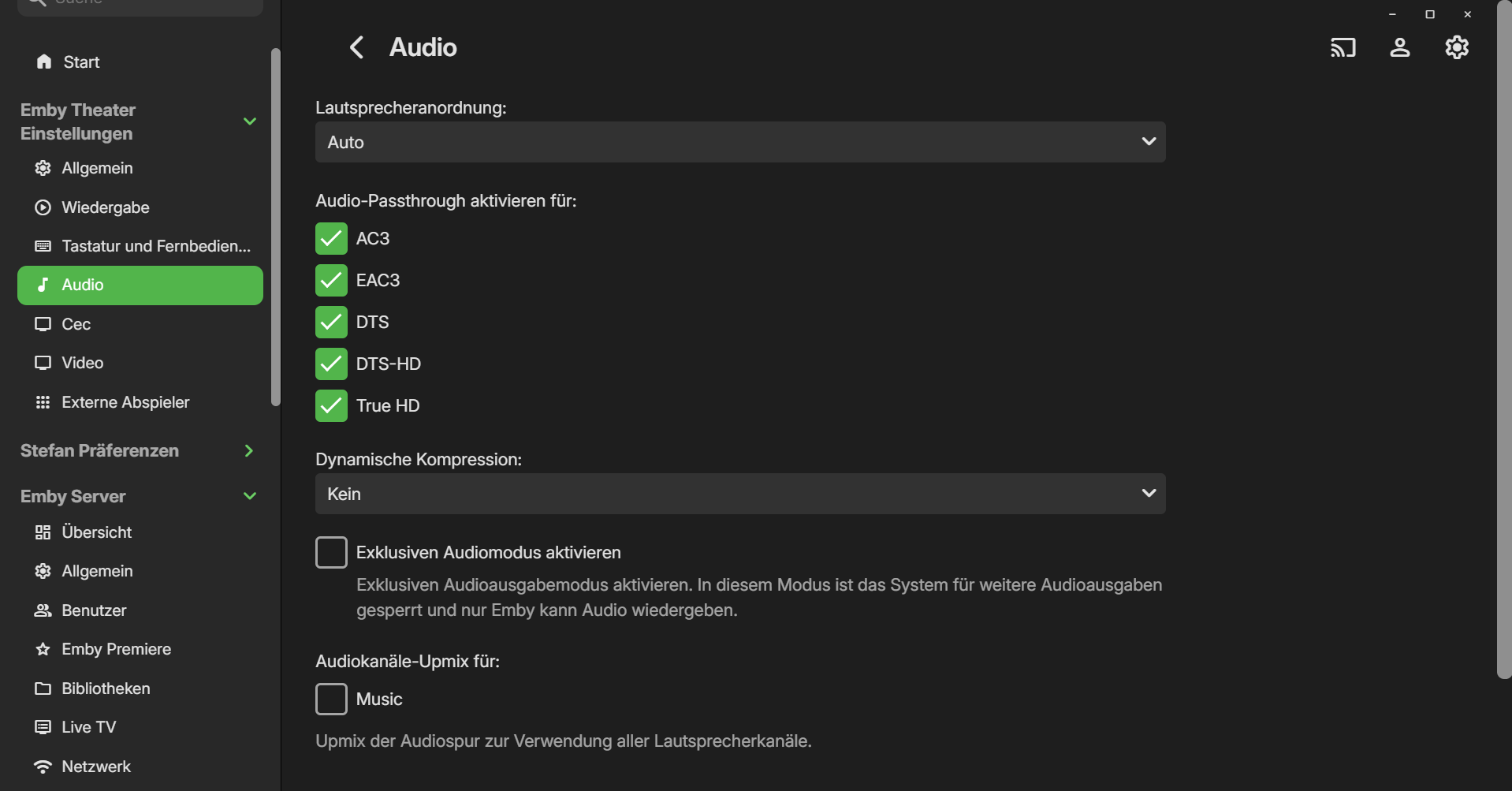Open Externe Abspieler settings
The image size is (1512, 791).
point(125,402)
